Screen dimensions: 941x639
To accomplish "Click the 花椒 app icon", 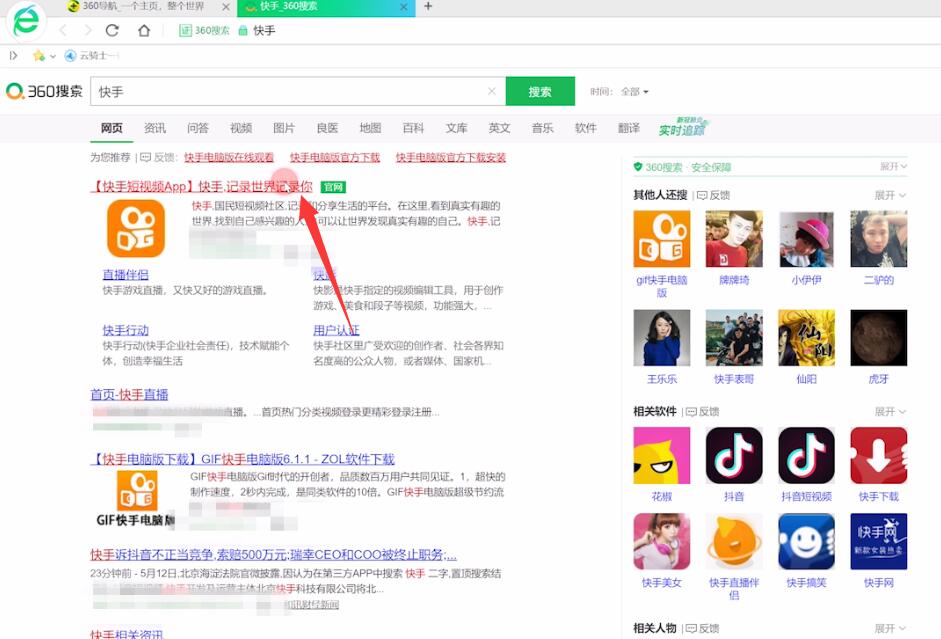I will tap(662, 455).
